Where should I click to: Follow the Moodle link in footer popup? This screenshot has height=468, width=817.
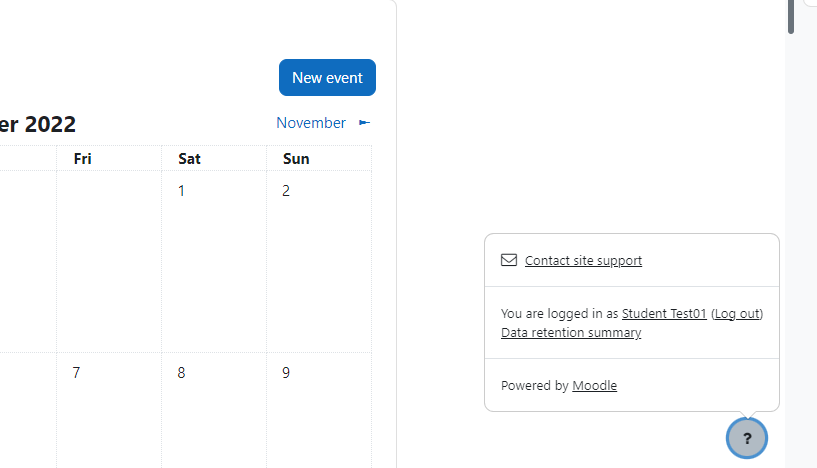(595, 386)
